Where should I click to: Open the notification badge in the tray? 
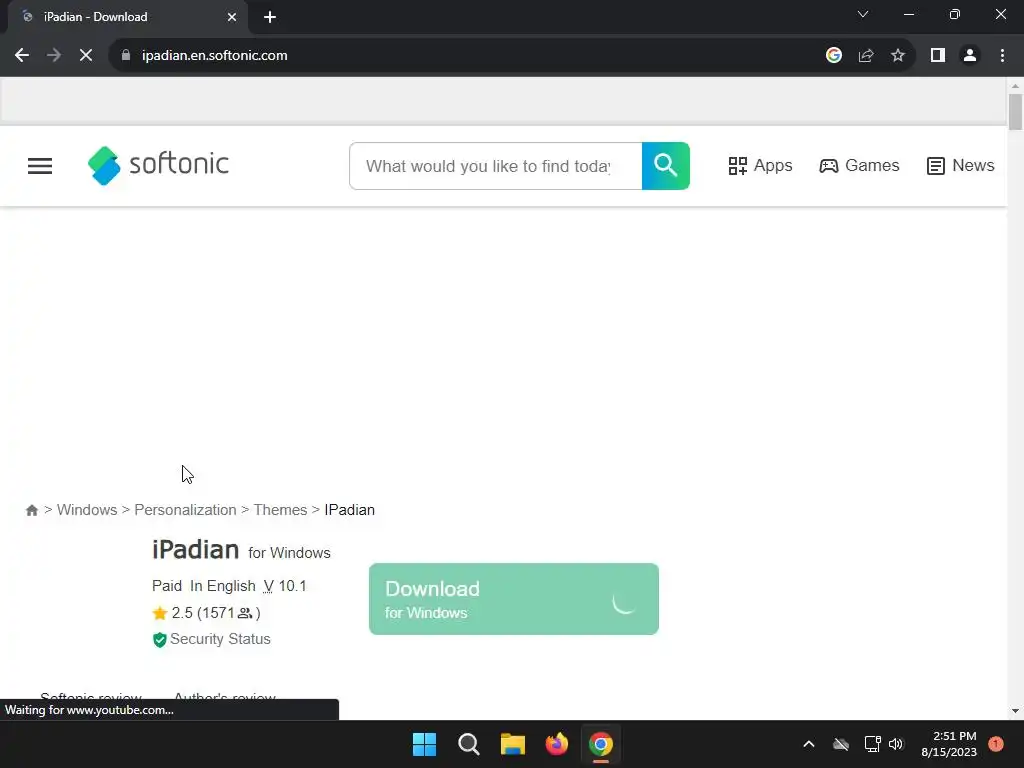click(x=996, y=744)
